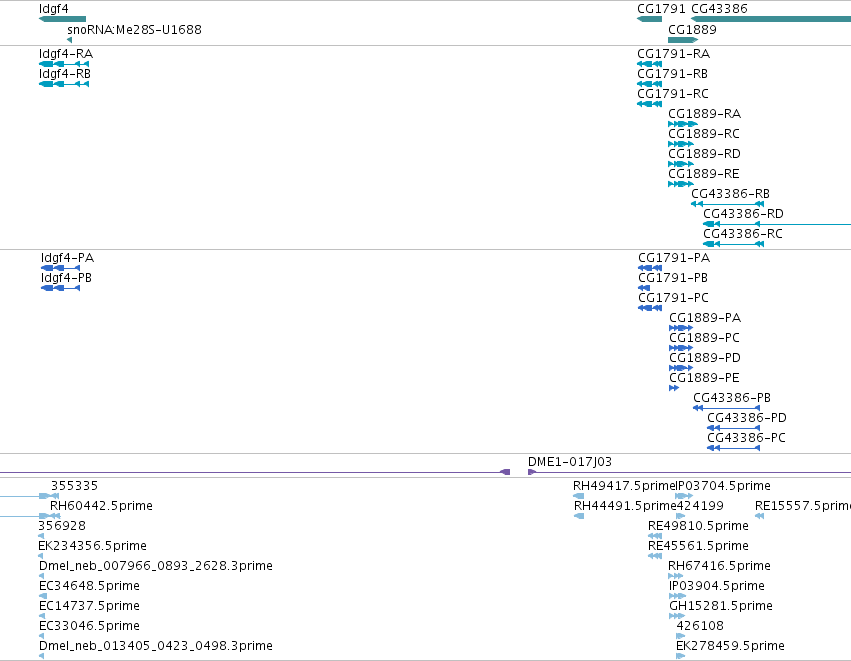Open EST GH15281.5prime
The width and height of the screenshot is (851, 661).
coord(721,606)
